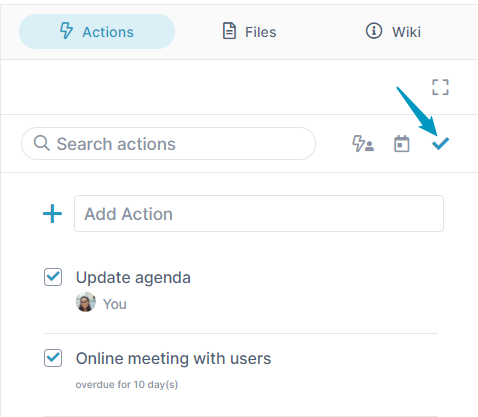Image resolution: width=478 pixels, height=417 pixels.
Task: Filter actions by assignee icon
Action: click(363, 144)
